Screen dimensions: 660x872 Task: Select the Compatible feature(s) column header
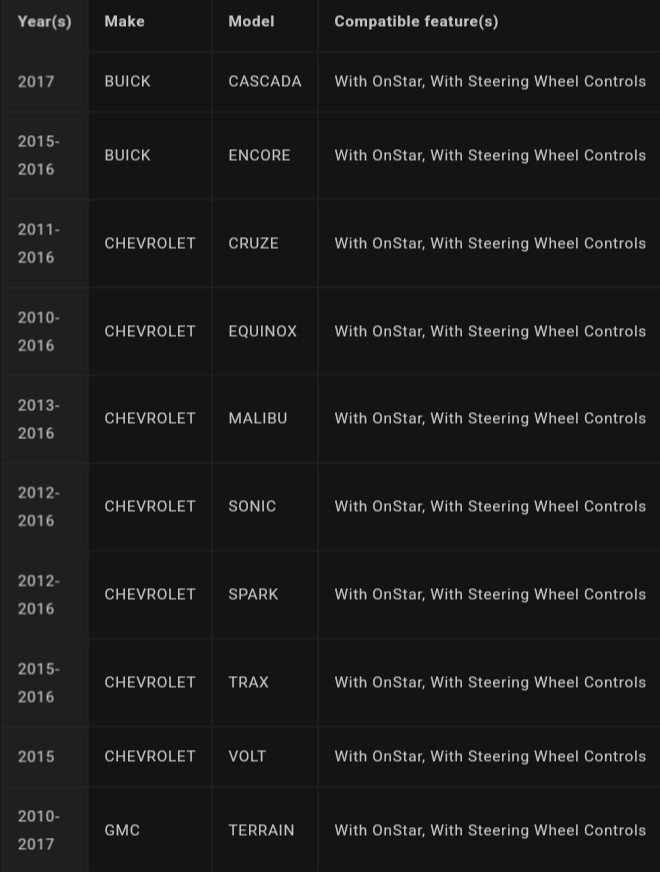(416, 22)
